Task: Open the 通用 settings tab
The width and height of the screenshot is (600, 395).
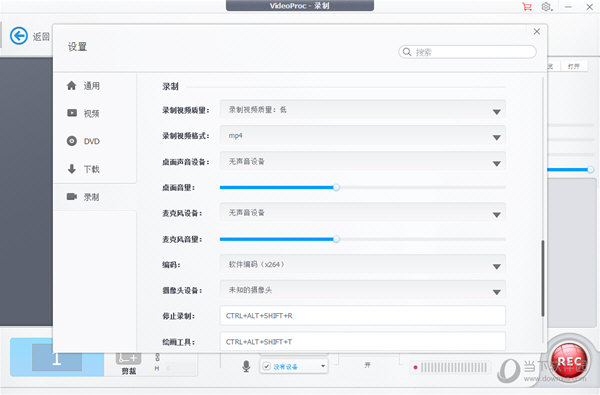Action: pyautogui.click(x=95, y=86)
